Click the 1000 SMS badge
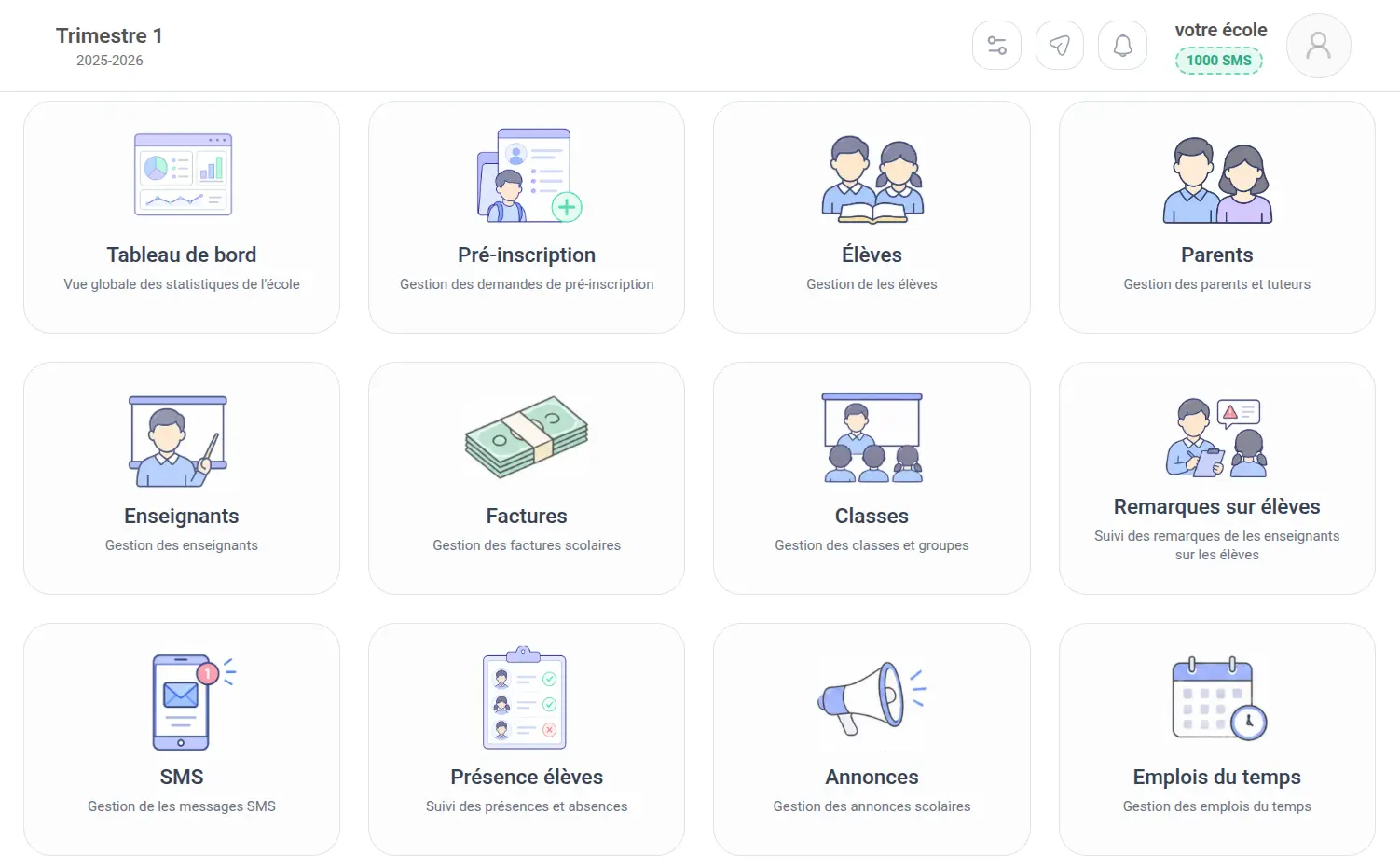This screenshot has height=868, width=1400. click(x=1218, y=61)
